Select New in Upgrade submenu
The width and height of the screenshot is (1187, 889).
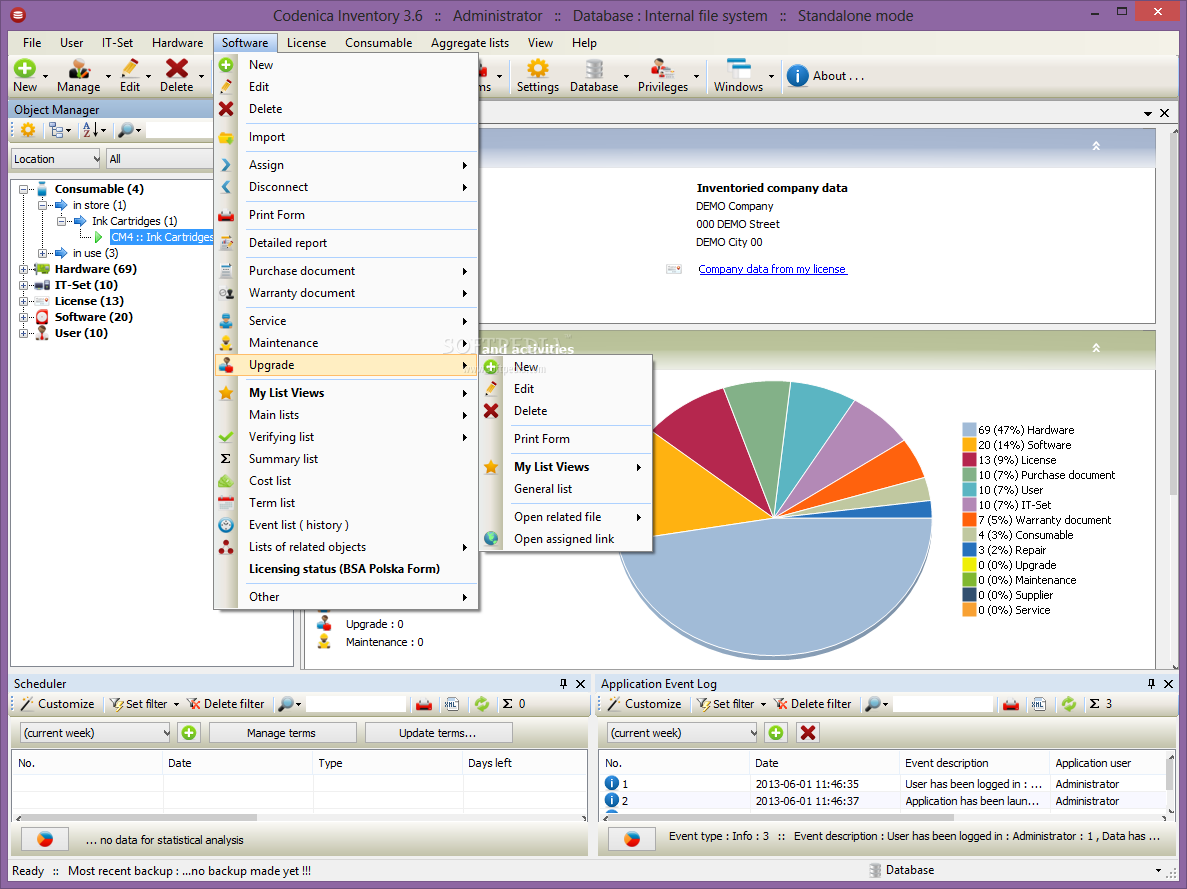pos(566,367)
